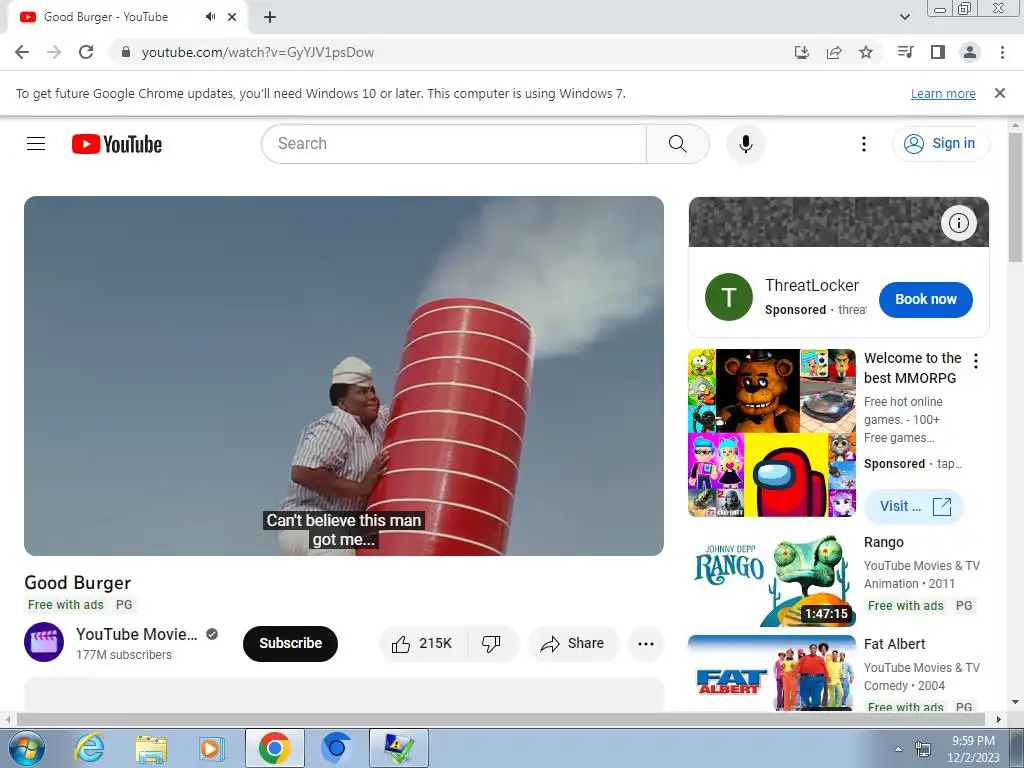Click the vertical page scrollbar thumb
This screenshot has width=1024, height=768.
coord(1016,197)
